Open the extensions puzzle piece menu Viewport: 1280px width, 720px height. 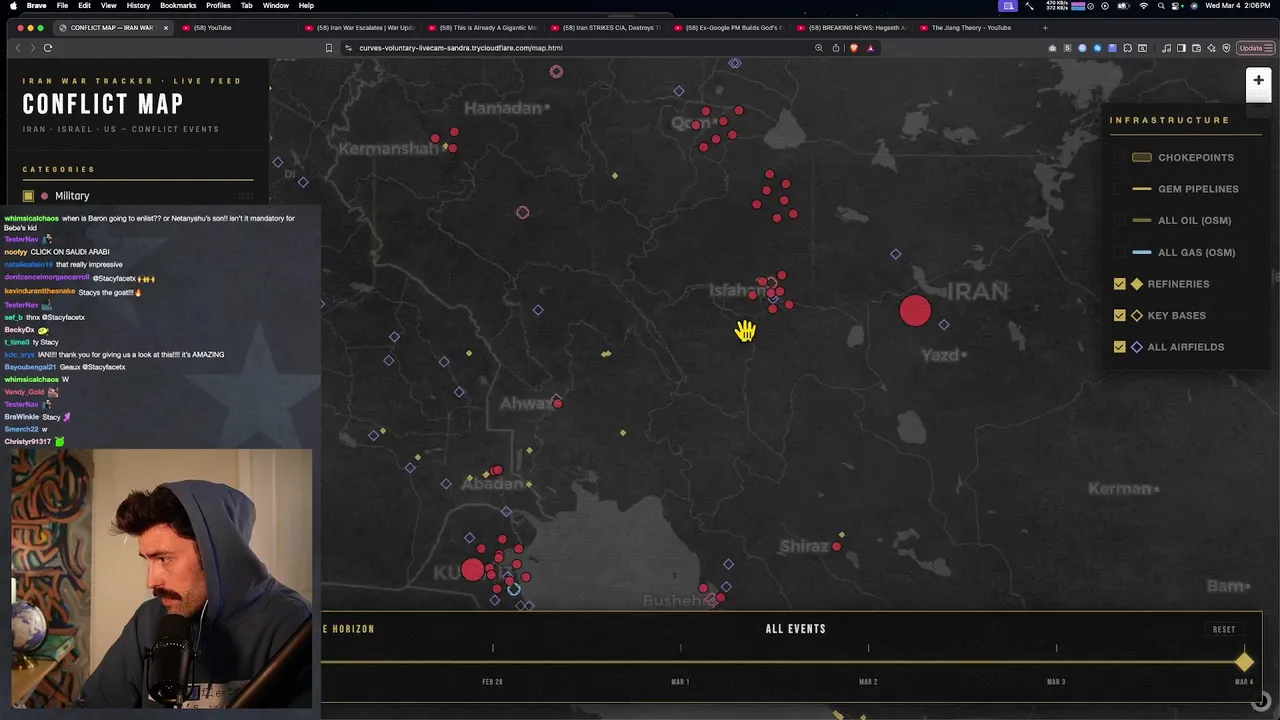tap(1127, 48)
